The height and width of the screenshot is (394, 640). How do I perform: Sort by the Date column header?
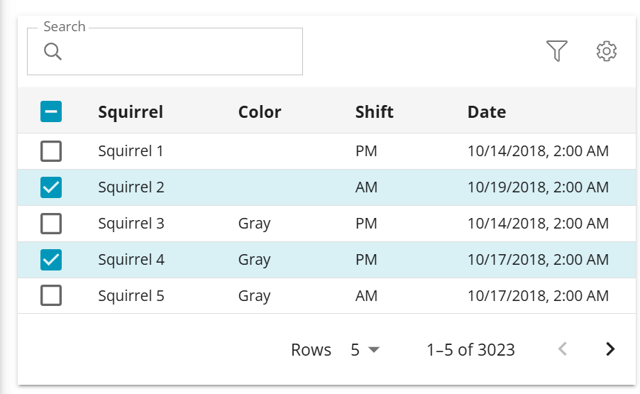(487, 112)
